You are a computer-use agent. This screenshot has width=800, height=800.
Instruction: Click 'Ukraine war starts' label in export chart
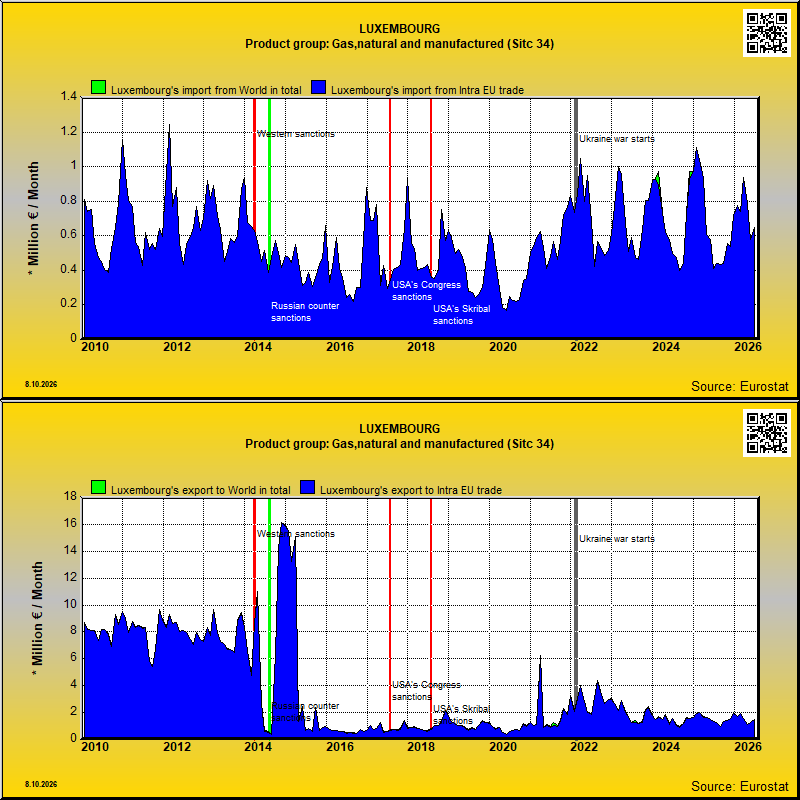[x=616, y=539]
